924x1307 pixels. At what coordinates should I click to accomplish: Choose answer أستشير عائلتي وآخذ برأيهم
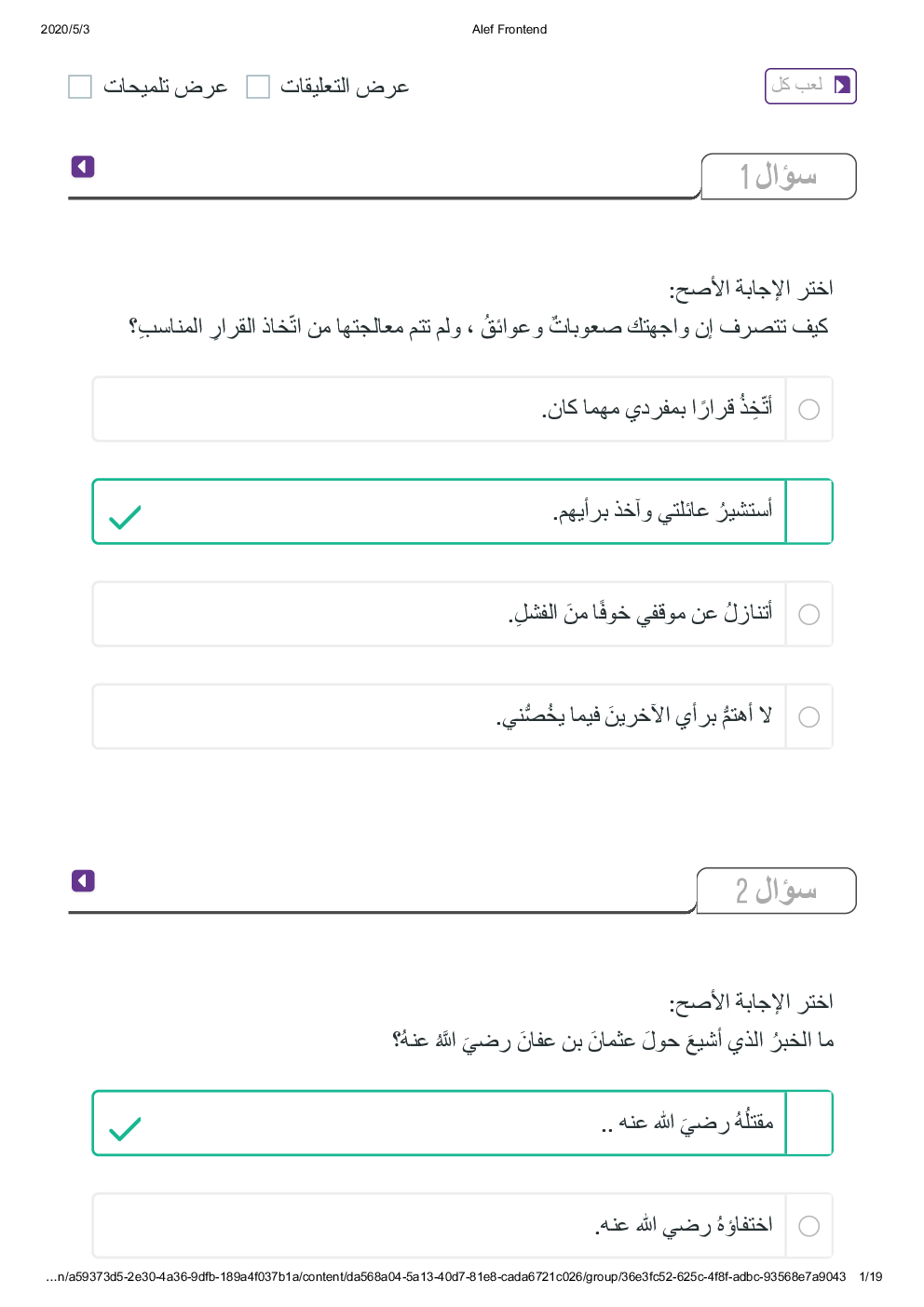point(662,511)
